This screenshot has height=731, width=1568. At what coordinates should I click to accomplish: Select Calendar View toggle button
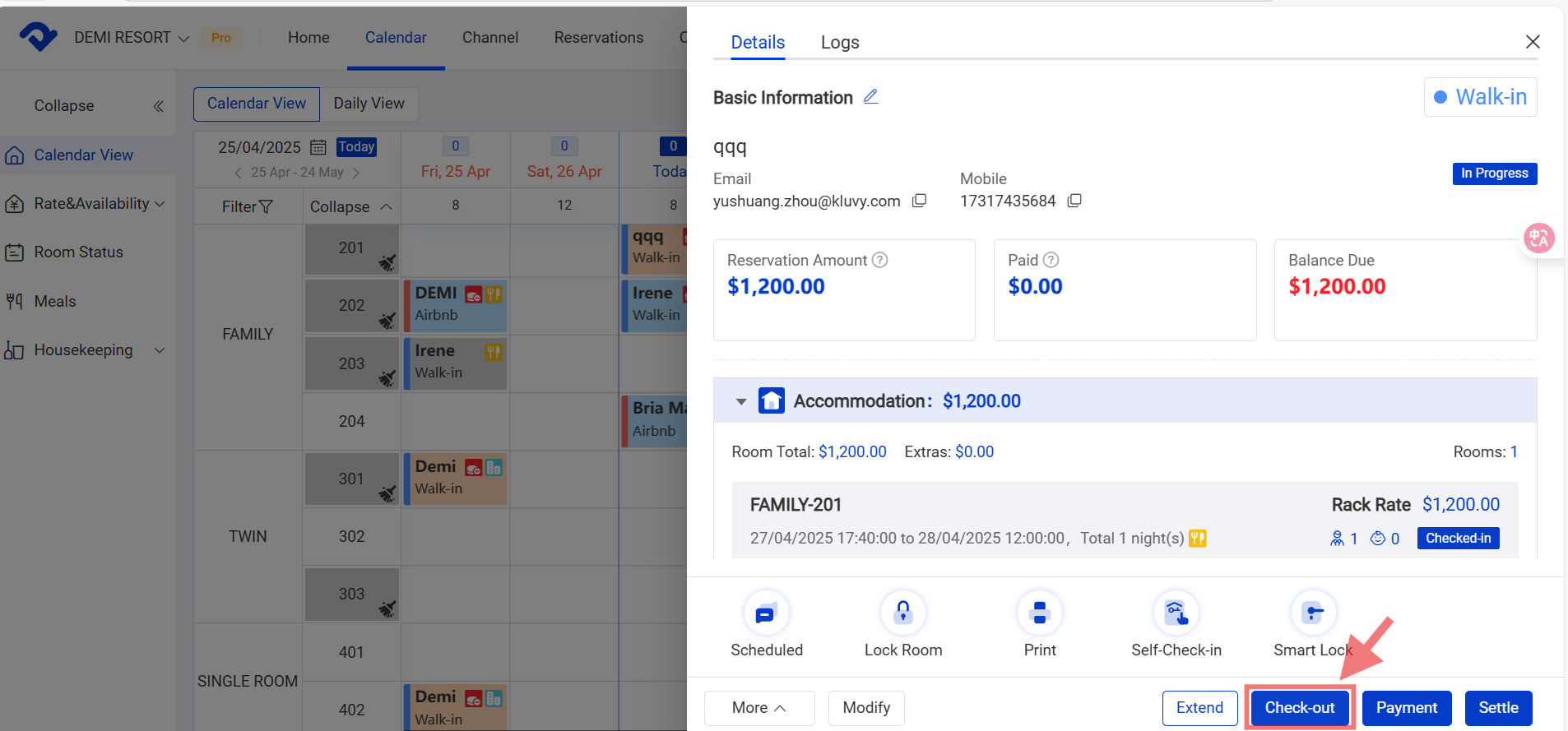coord(257,104)
